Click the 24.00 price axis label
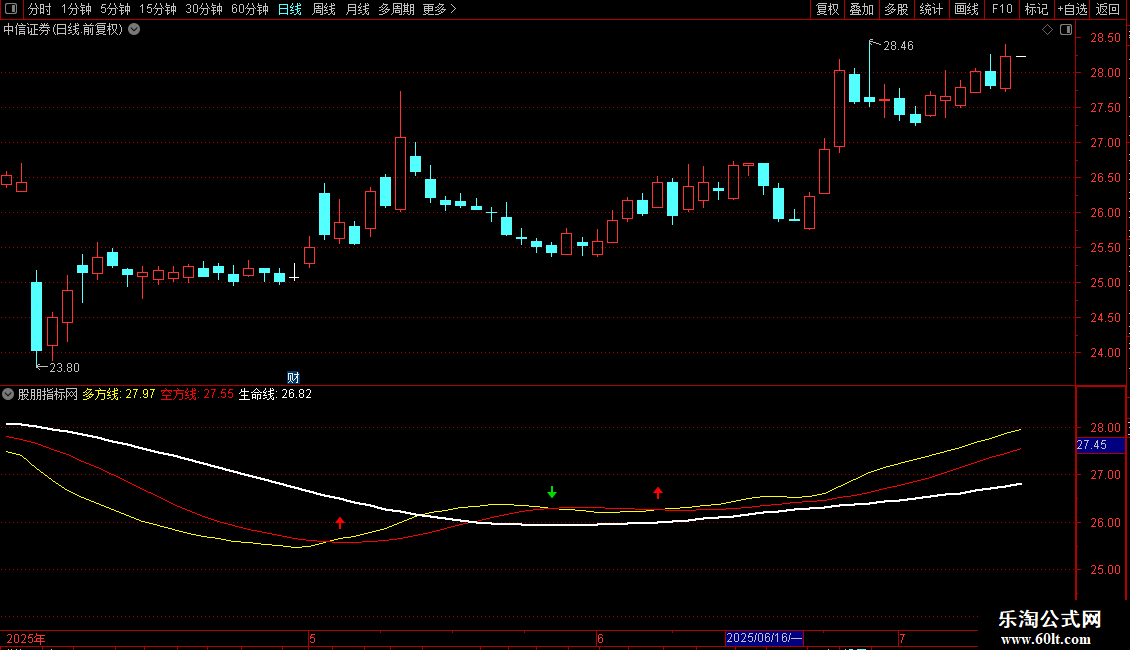Image resolution: width=1130 pixels, height=650 pixels. tap(1105, 353)
